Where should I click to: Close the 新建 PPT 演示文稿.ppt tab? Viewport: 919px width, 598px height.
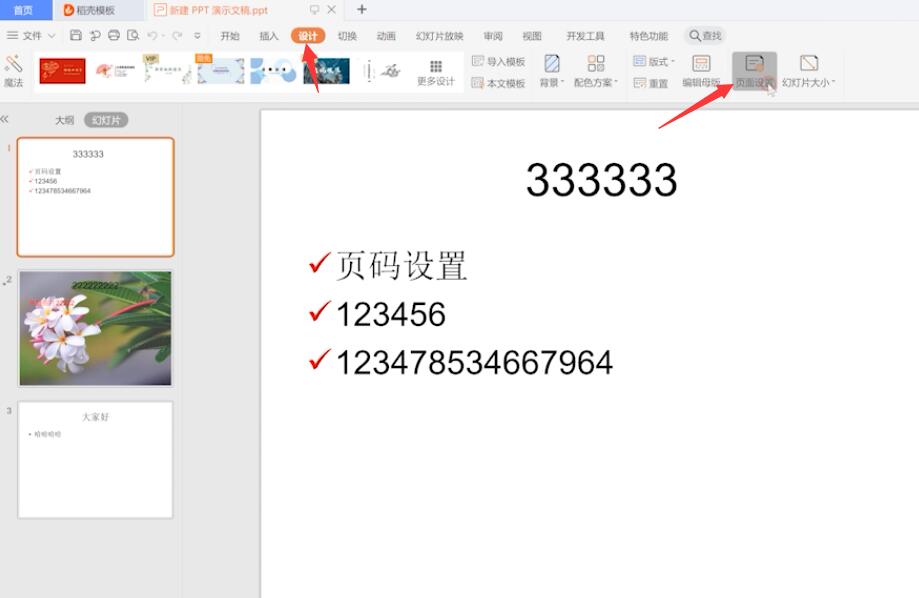point(332,9)
